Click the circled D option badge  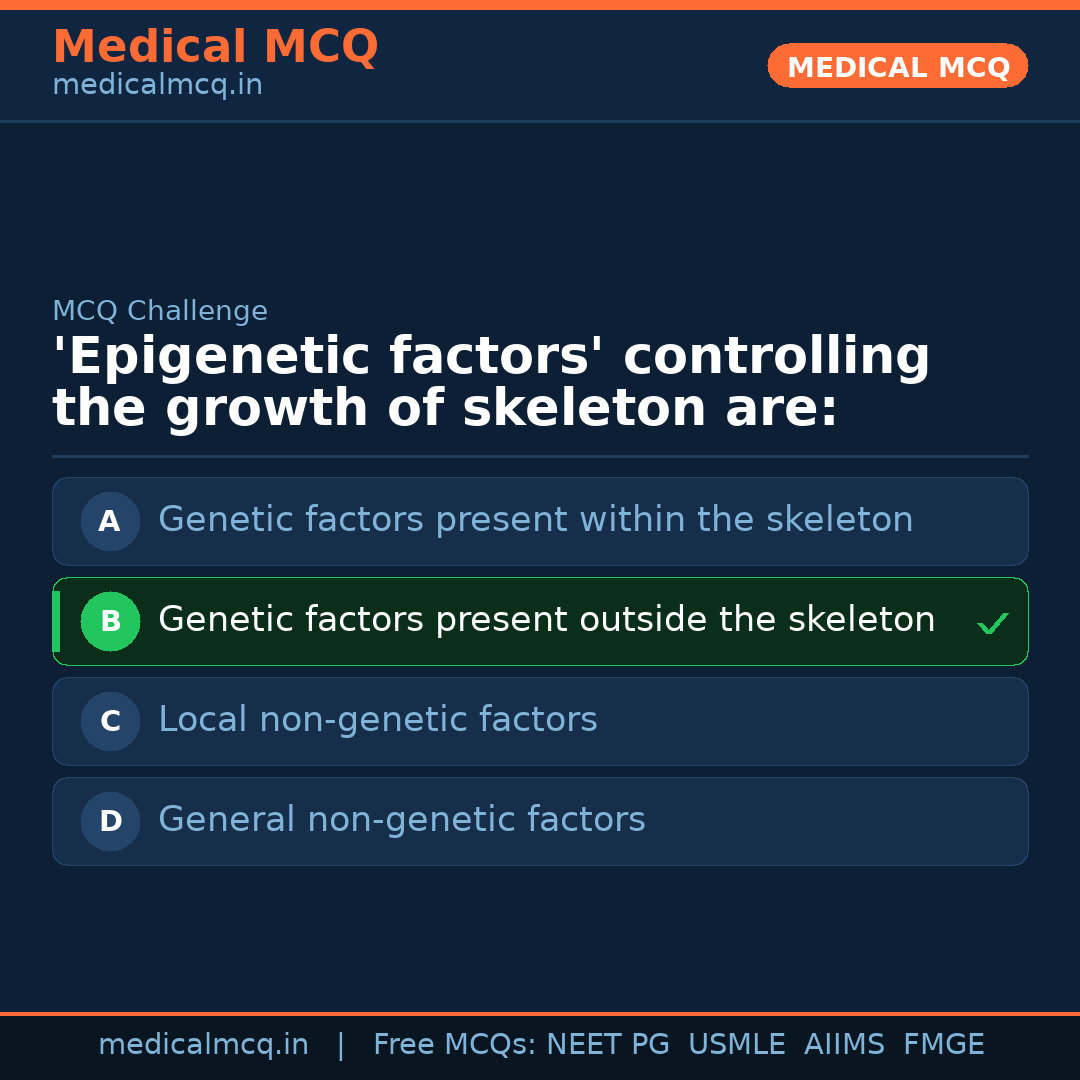pyautogui.click(x=110, y=821)
